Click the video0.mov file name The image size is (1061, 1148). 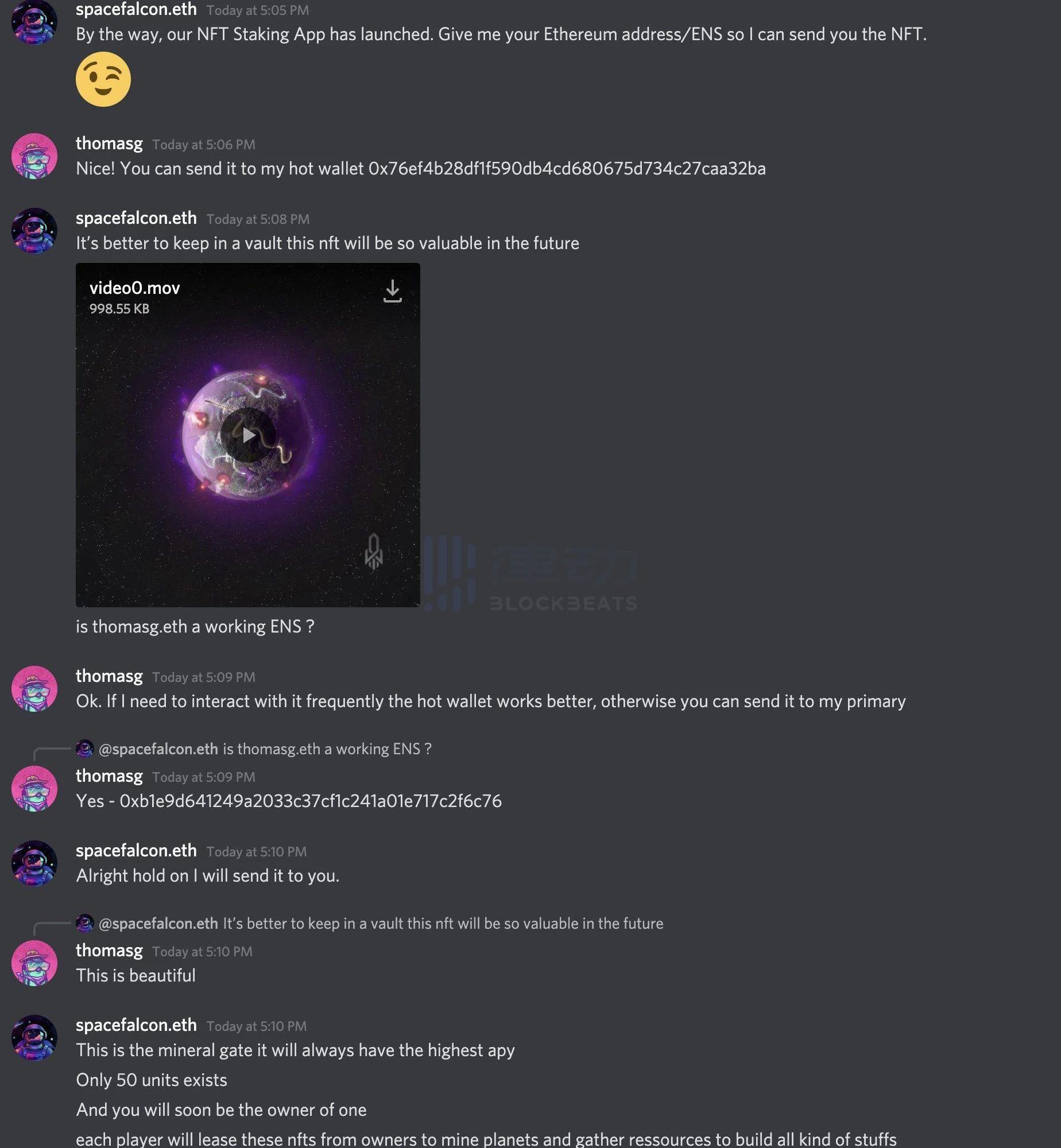[x=135, y=288]
